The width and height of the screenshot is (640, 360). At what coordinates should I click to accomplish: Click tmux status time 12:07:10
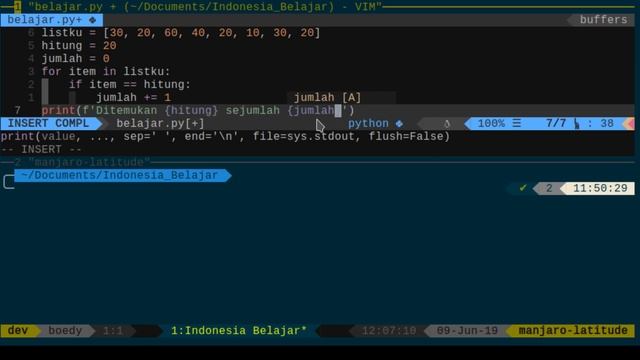(389, 330)
